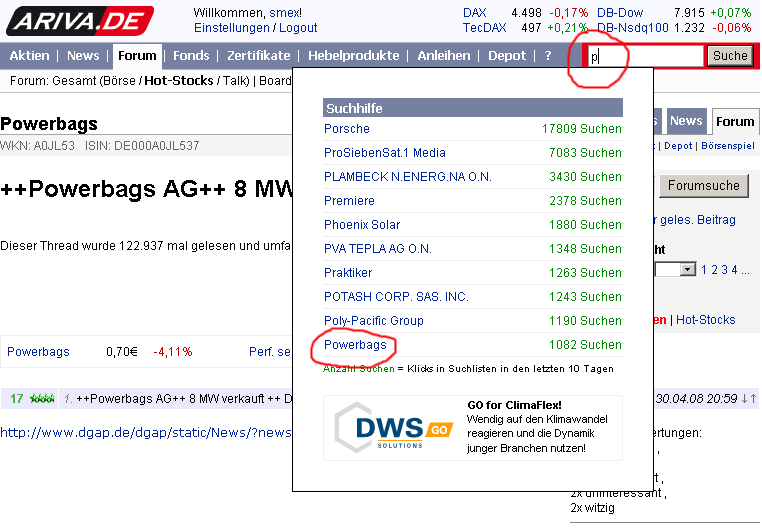Click the Perf. se link
This screenshot has height=529, width=762.
270,352
